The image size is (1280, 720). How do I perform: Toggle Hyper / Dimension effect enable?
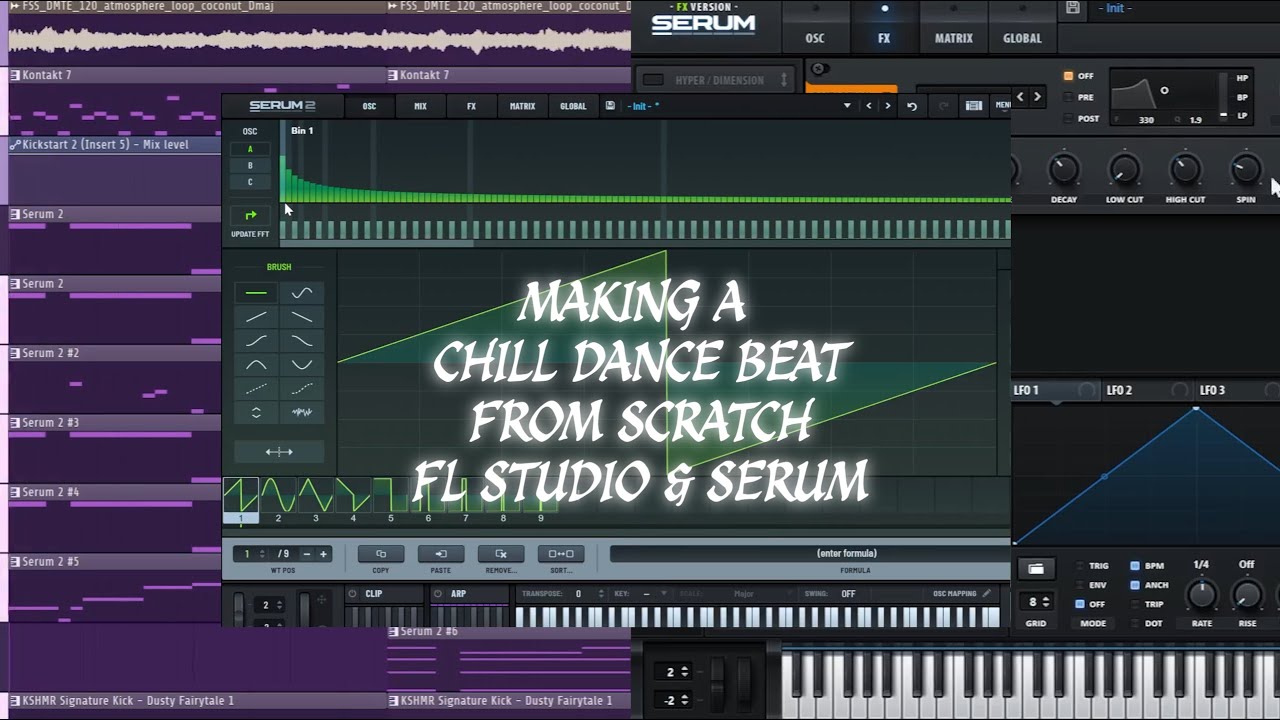pyautogui.click(x=653, y=80)
